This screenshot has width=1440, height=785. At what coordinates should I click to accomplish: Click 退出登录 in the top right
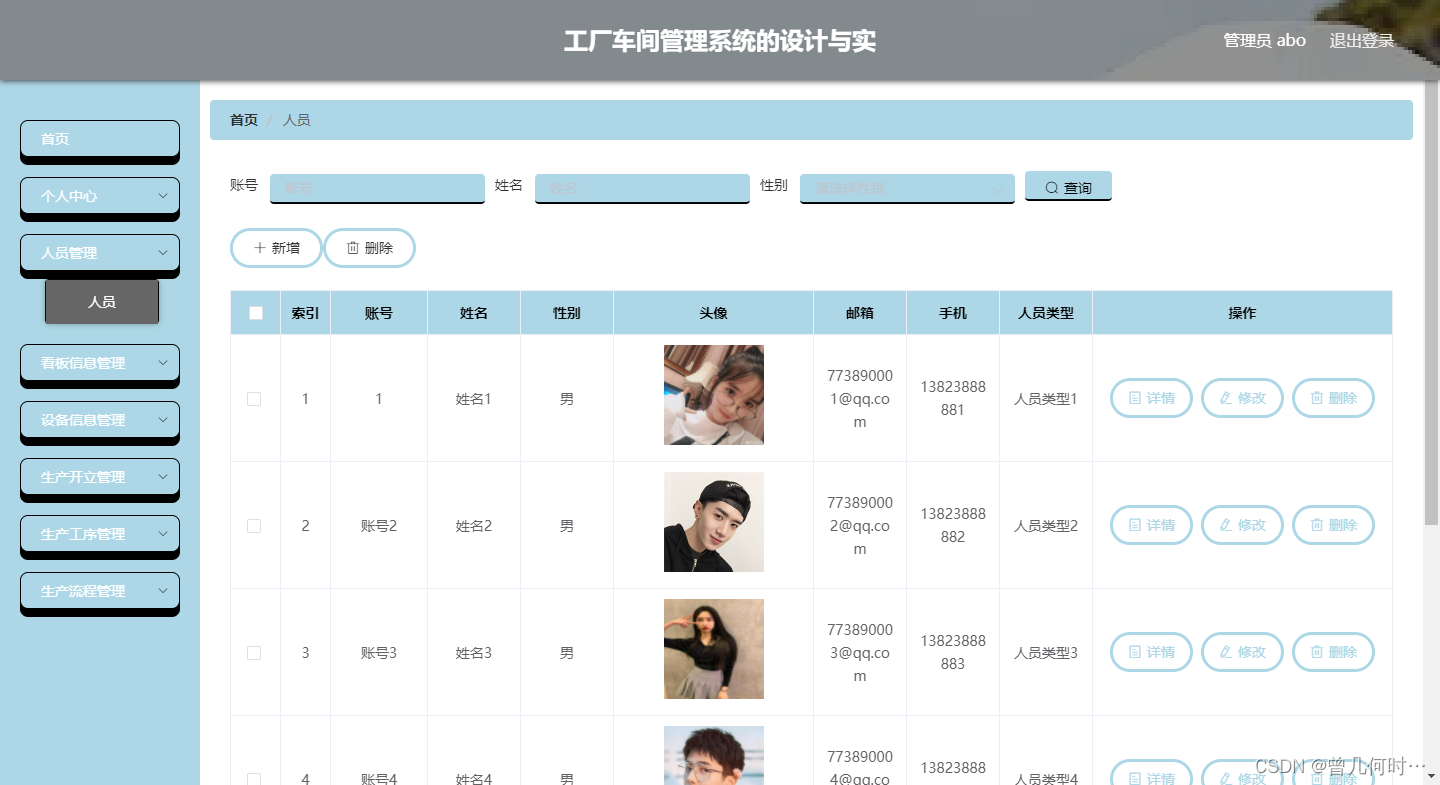(x=1361, y=40)
